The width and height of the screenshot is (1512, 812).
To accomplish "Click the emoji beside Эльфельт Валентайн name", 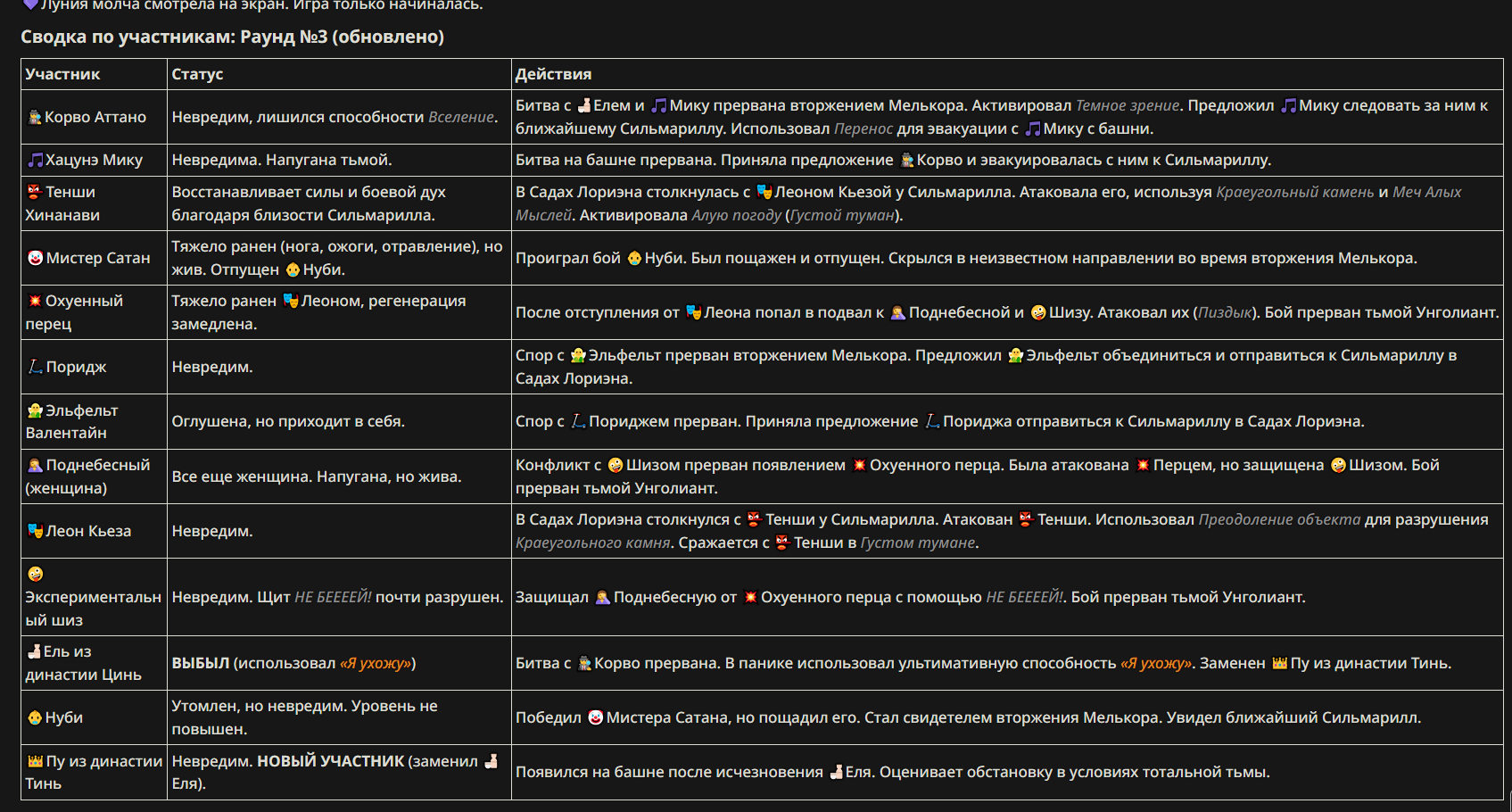I will coord(35,410).
